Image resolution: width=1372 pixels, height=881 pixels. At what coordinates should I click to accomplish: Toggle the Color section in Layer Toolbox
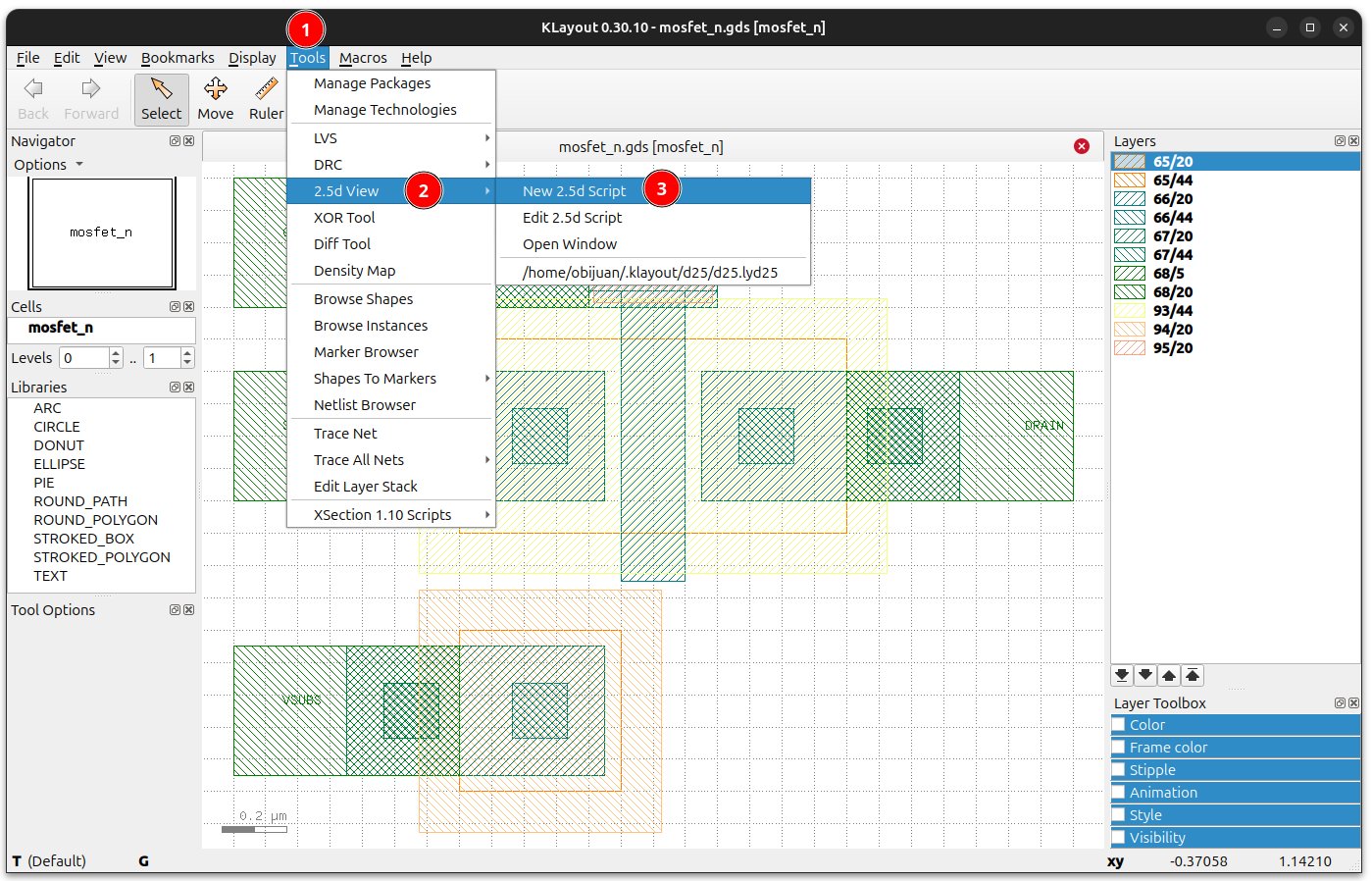[1118, 725]
